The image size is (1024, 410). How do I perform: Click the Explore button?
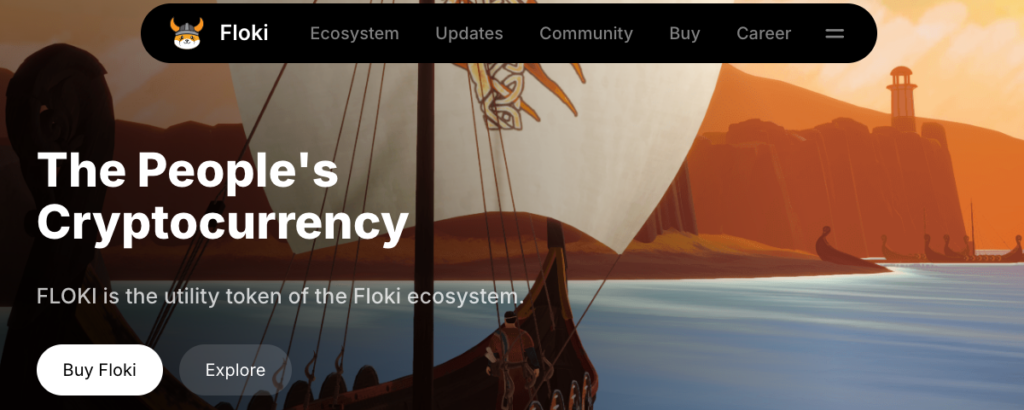pos(235,370)
